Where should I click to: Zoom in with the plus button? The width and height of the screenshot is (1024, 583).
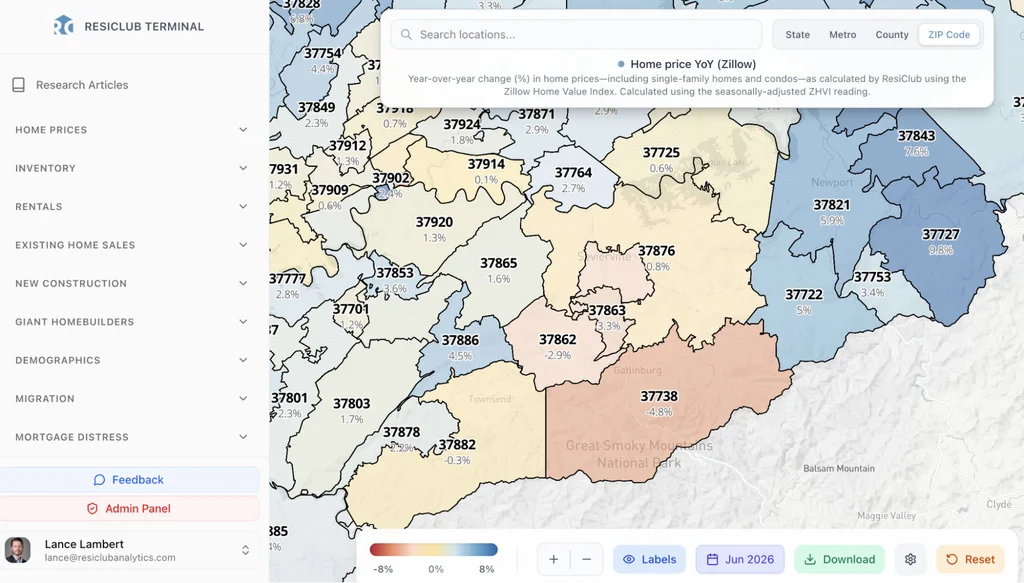[x=554, y=559]
